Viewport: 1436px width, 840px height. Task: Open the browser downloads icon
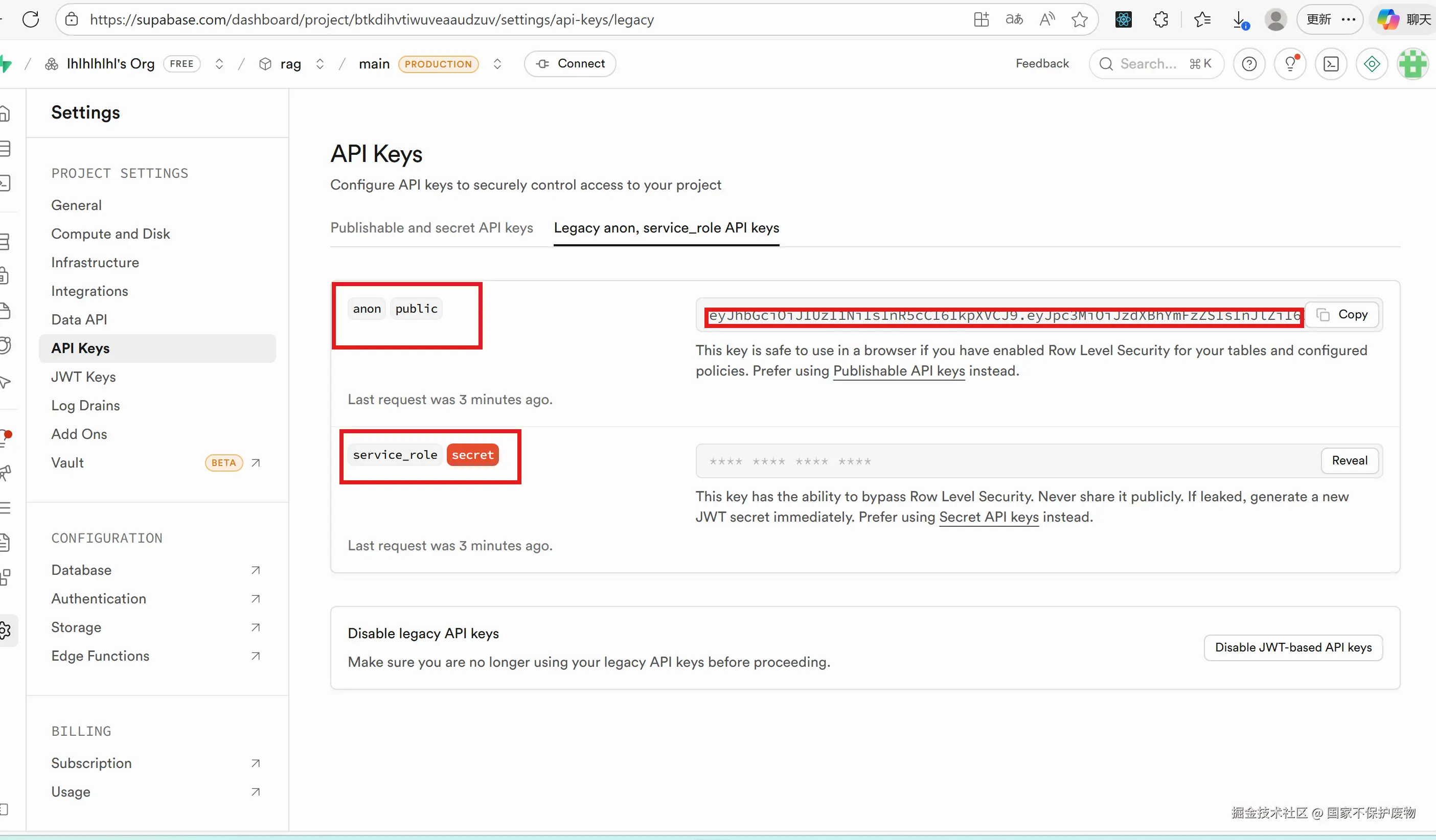(x=1239, y=19)
